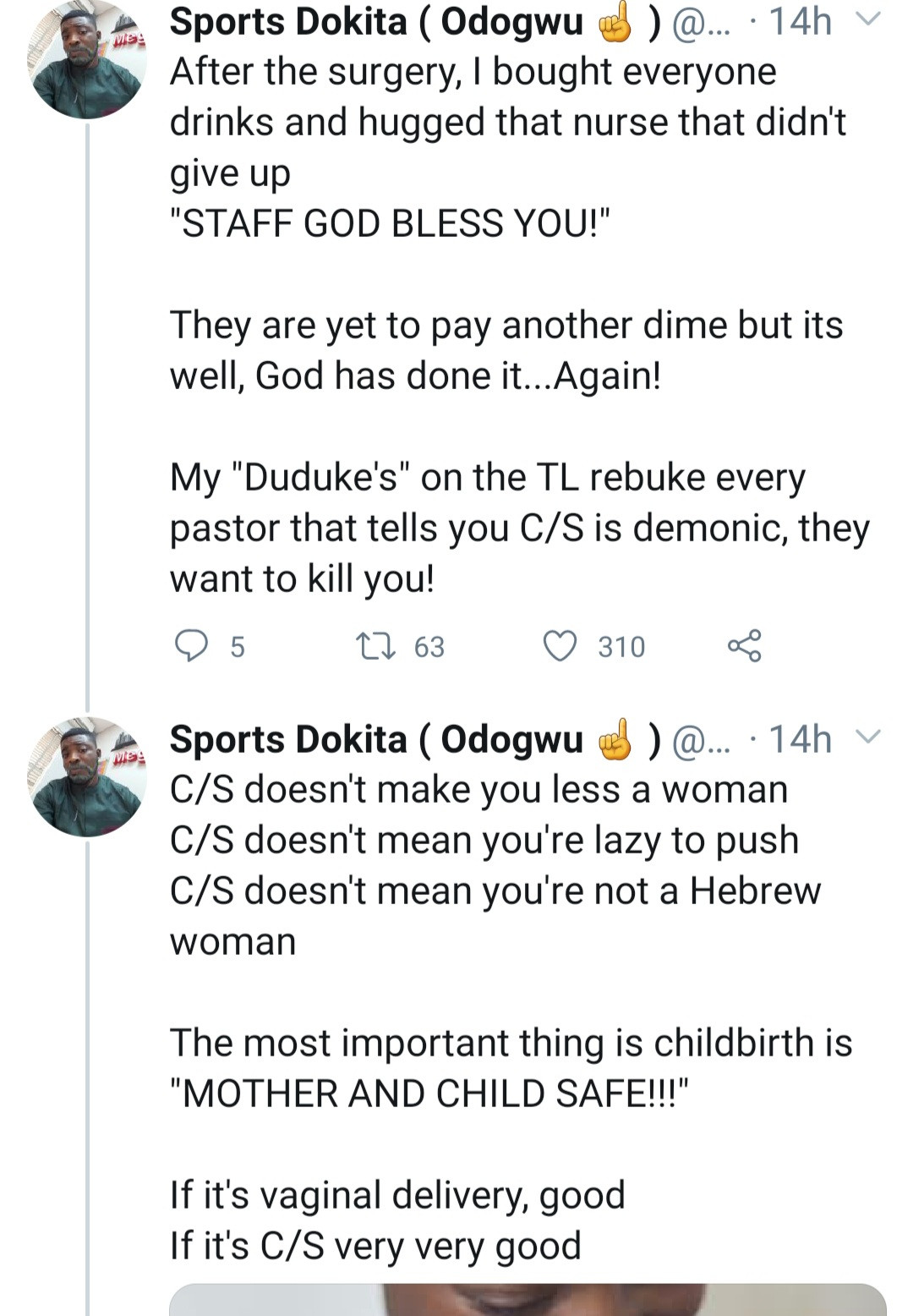Open the second tweet's 14h timestamp
Viewport: 913px width, 1316px height.
(x=800, y=739)
